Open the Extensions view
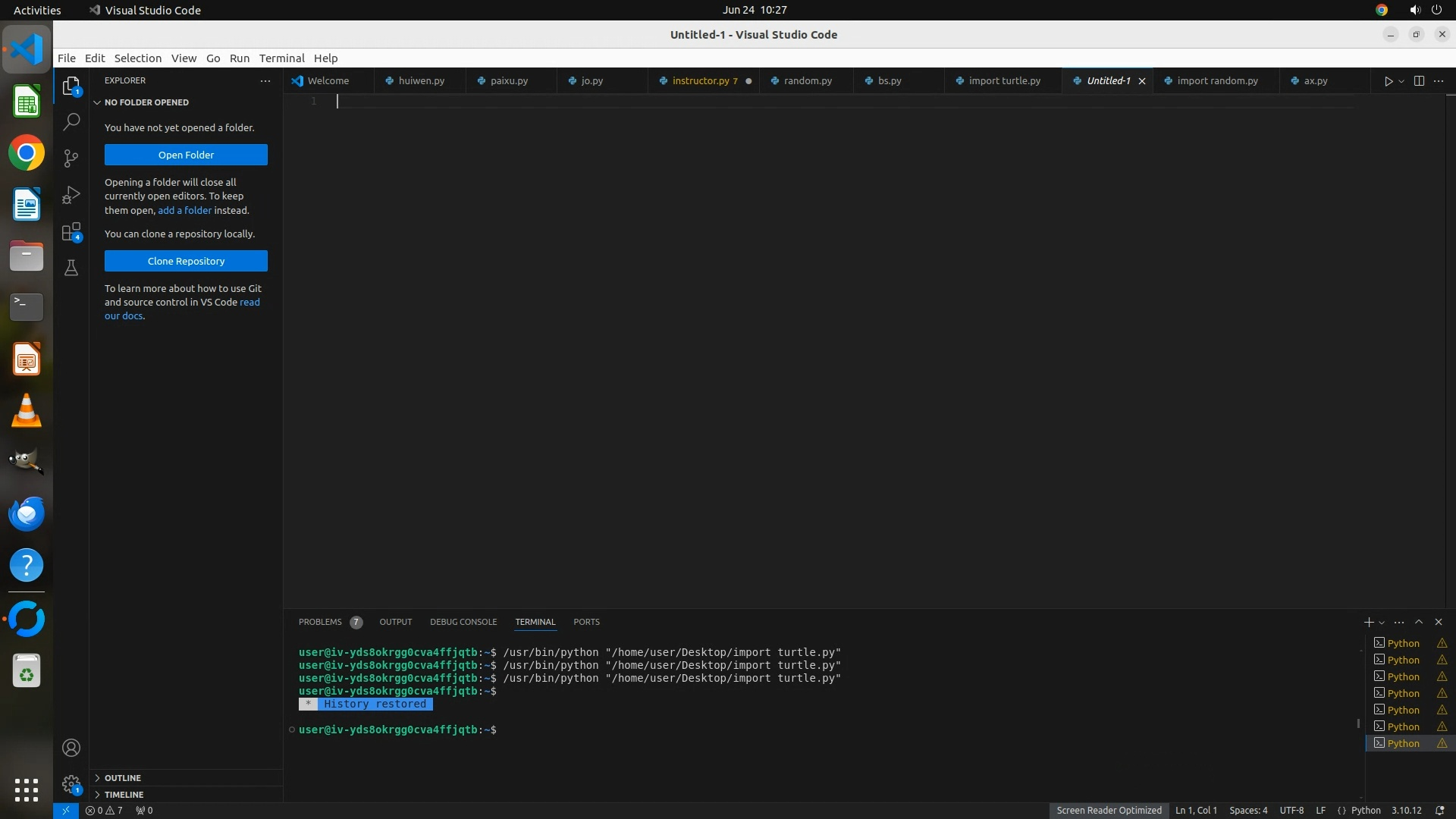 click(x=71, y=232)
